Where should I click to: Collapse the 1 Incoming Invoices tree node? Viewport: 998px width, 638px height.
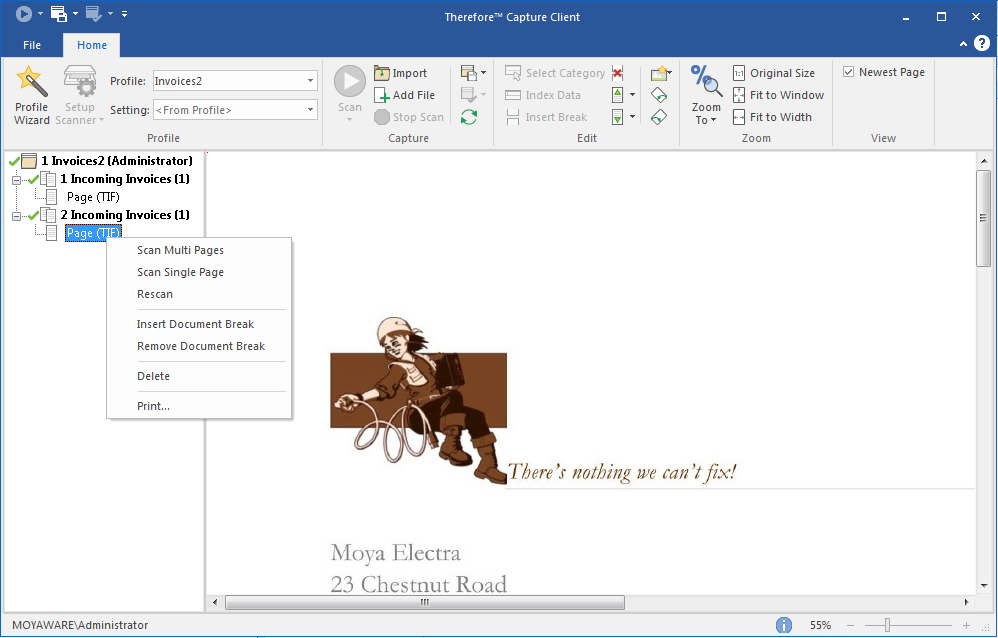16,179
